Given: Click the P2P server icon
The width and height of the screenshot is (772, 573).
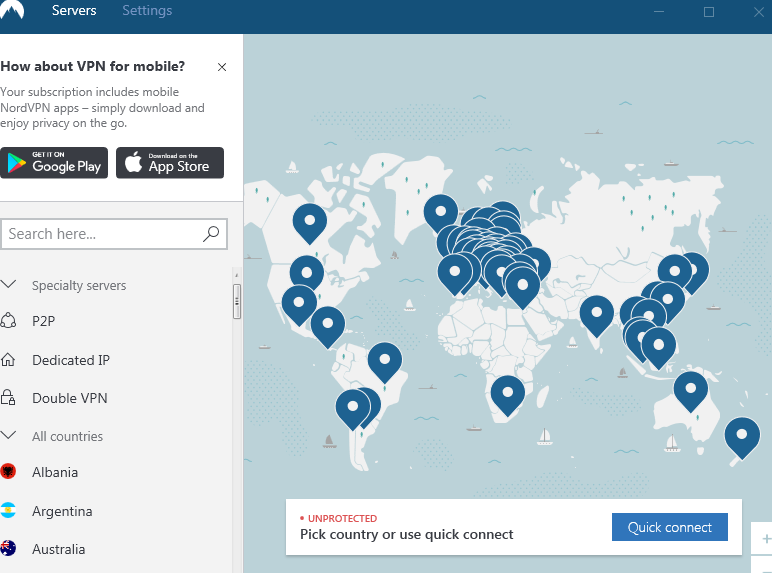Looking at the screenshot, I should pyautogui.click(x=8, y=320).
